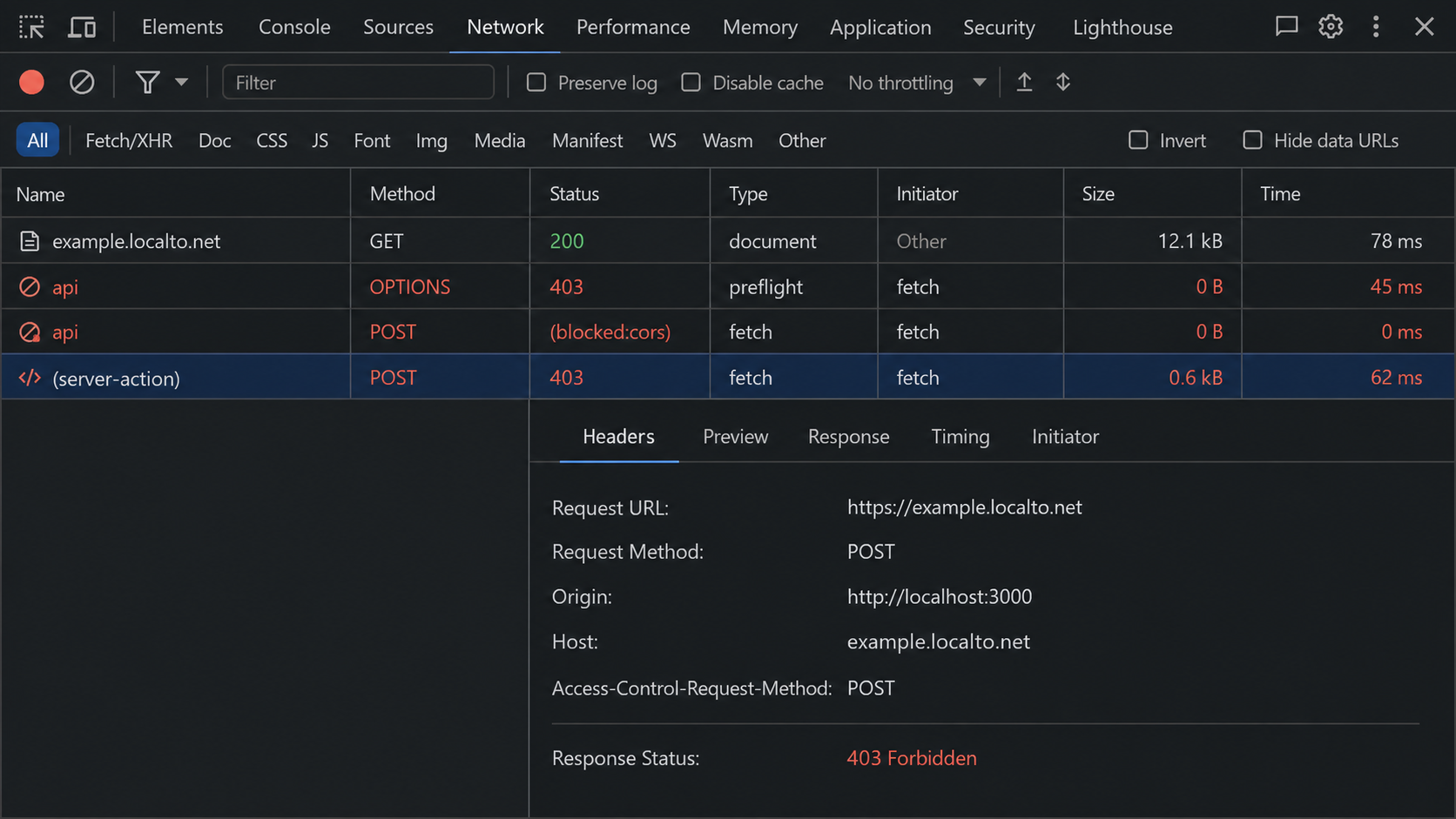1456x819 pixels.
Task: Switch to the Application tab
Action: (x=880, y=27)
